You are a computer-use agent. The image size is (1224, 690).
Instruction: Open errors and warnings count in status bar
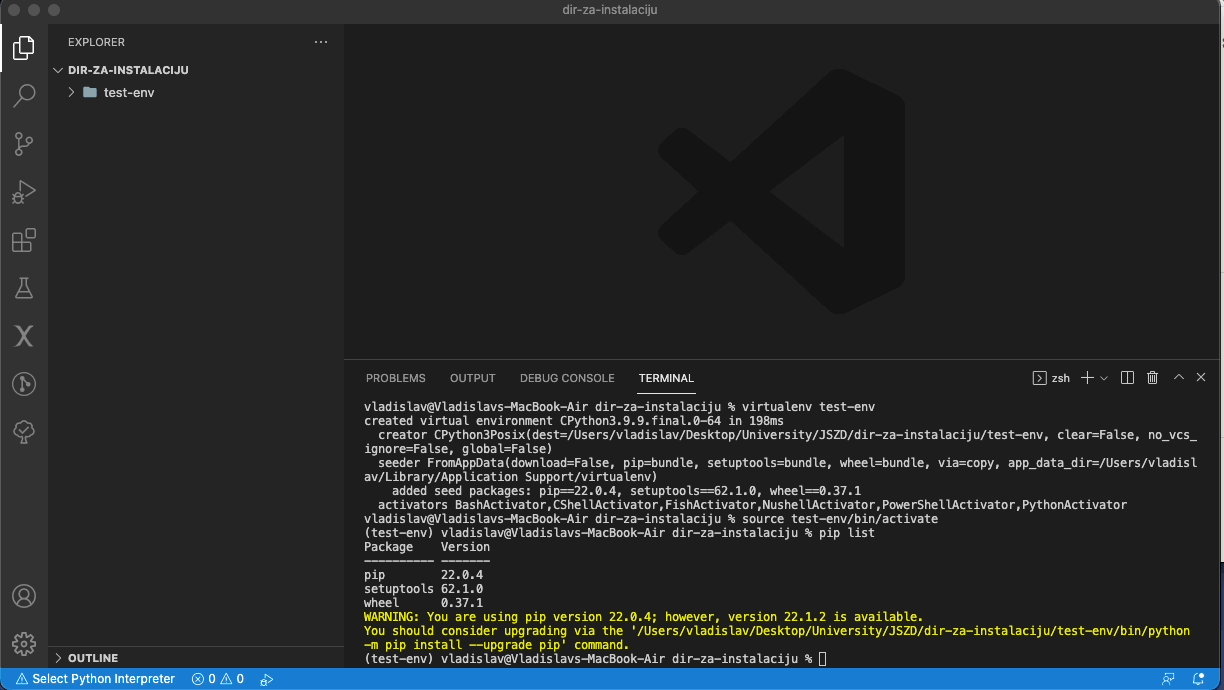point(218,679)
